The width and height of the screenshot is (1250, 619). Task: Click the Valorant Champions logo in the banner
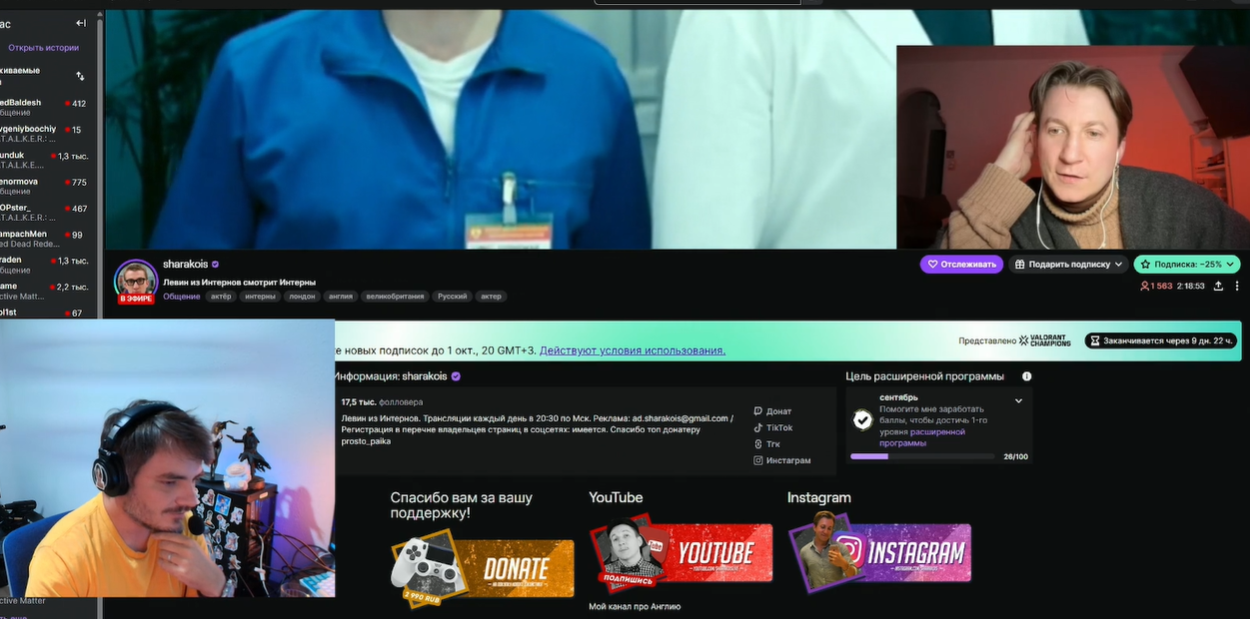click(1044, 341)
